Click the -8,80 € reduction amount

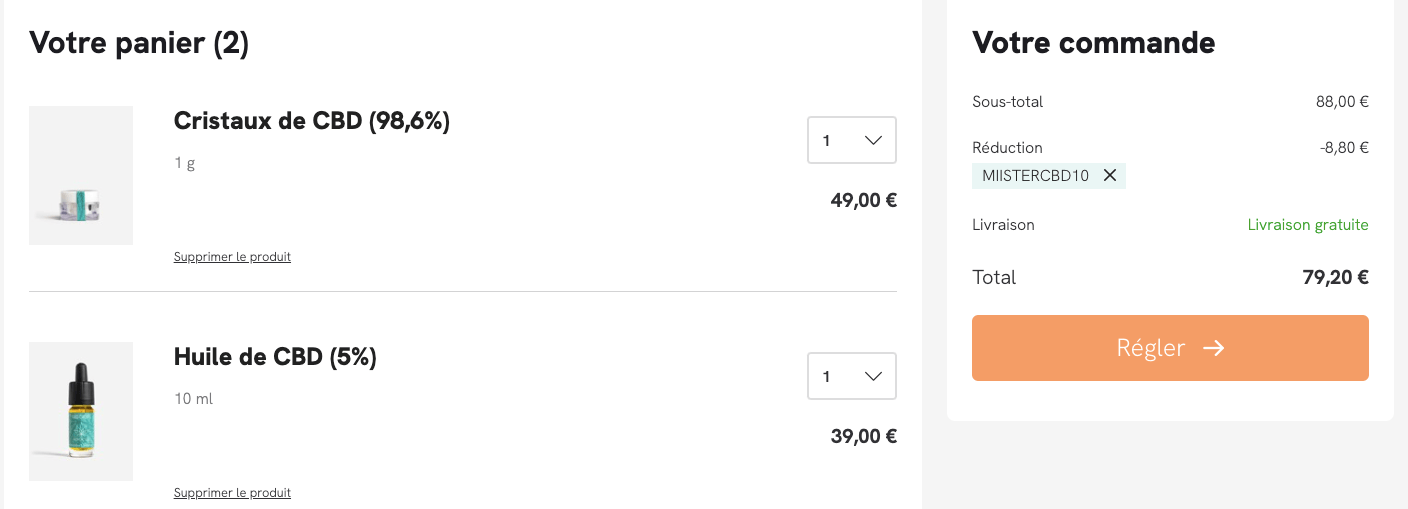point(1344,148)
